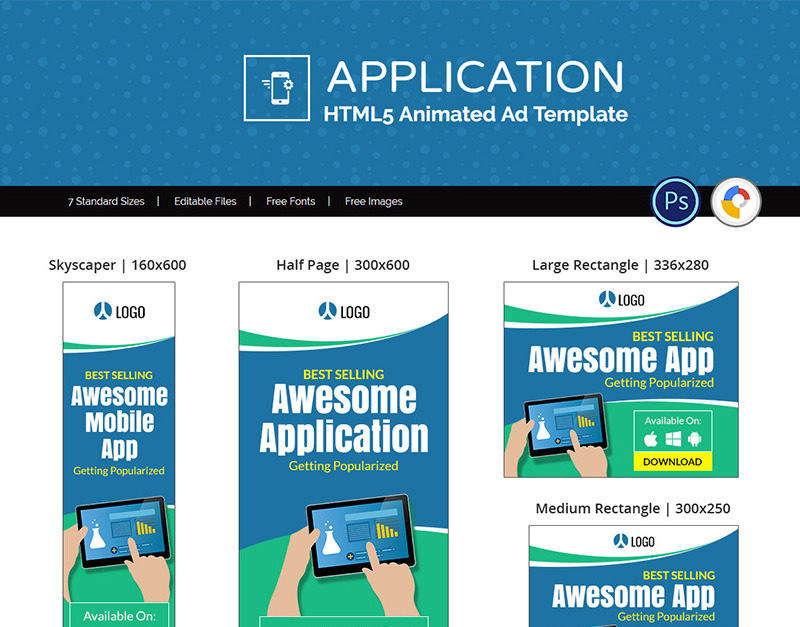Click the Windows icon in Large Rectangle ad
800x627 pixels.
click(673, 439)
